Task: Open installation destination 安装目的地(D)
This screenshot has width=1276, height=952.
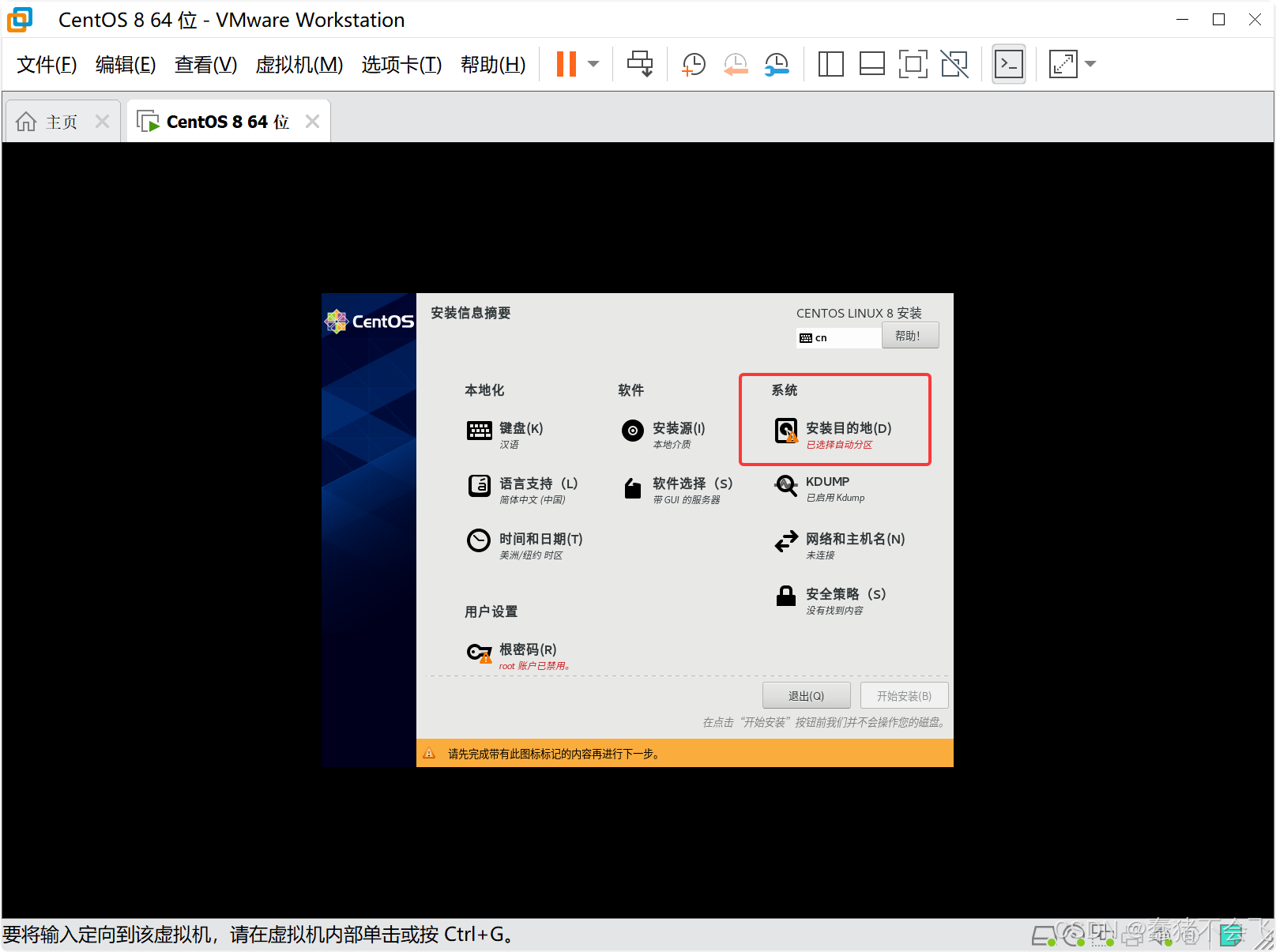Action: [834, 434]
